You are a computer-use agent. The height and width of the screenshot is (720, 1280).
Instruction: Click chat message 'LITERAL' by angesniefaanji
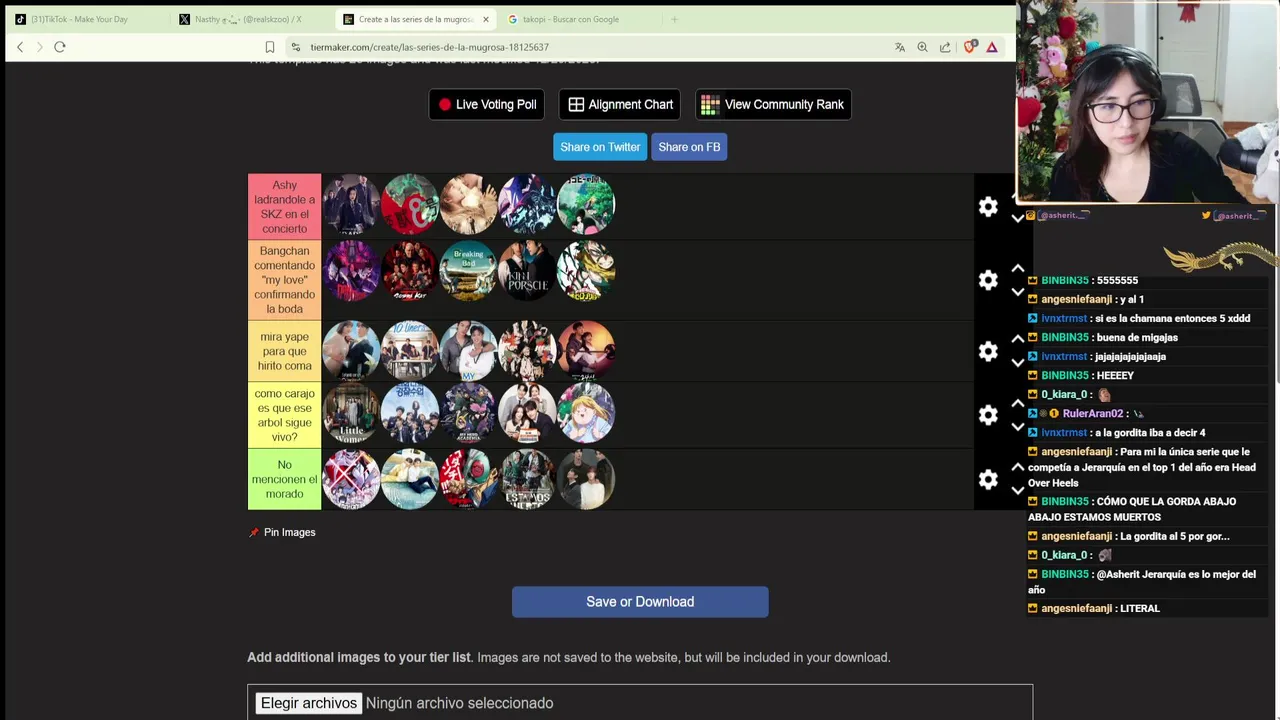click(x=1139, y=608)
